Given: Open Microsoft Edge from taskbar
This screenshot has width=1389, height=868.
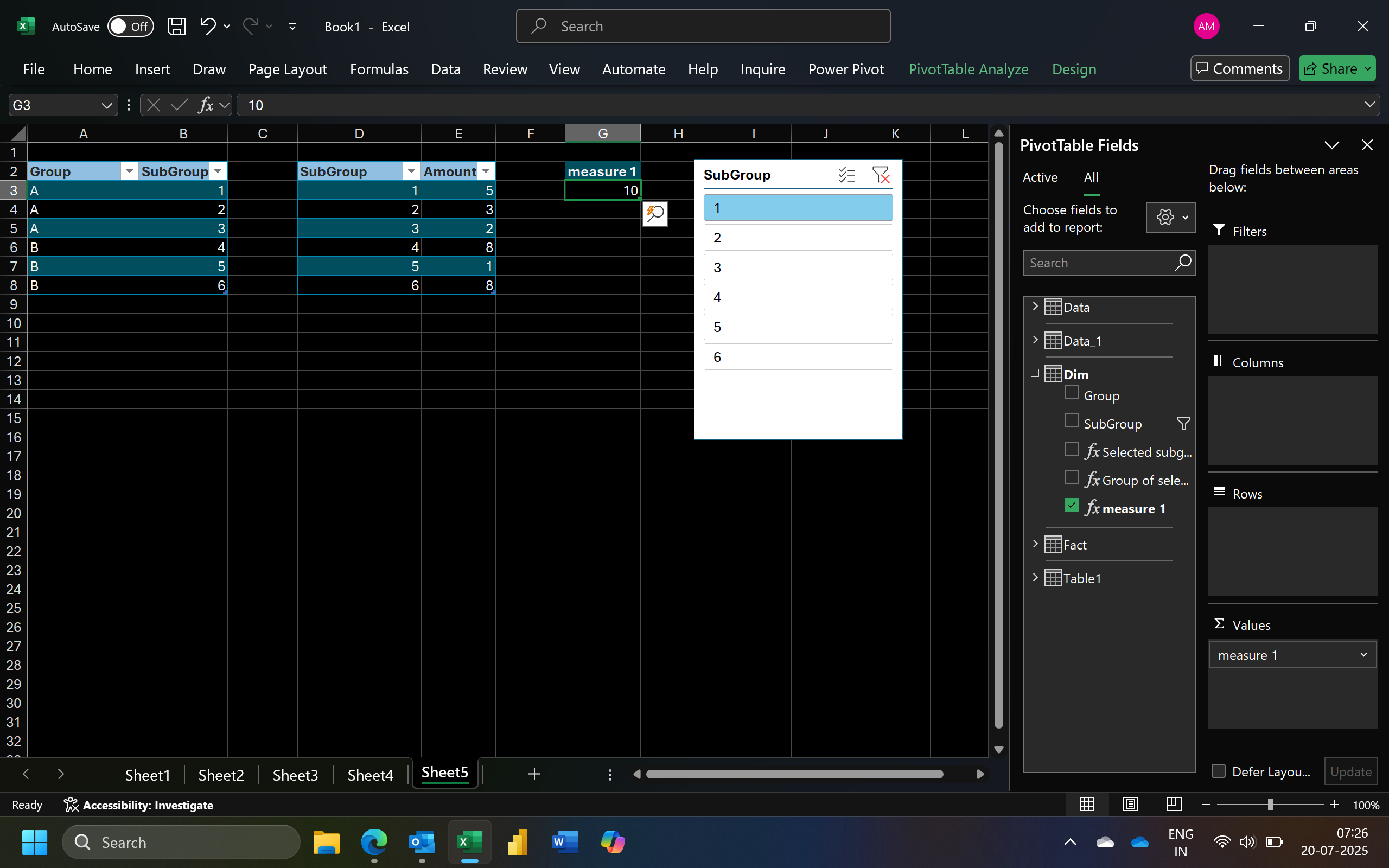Looking at the screenshot, I should point(374,842).
